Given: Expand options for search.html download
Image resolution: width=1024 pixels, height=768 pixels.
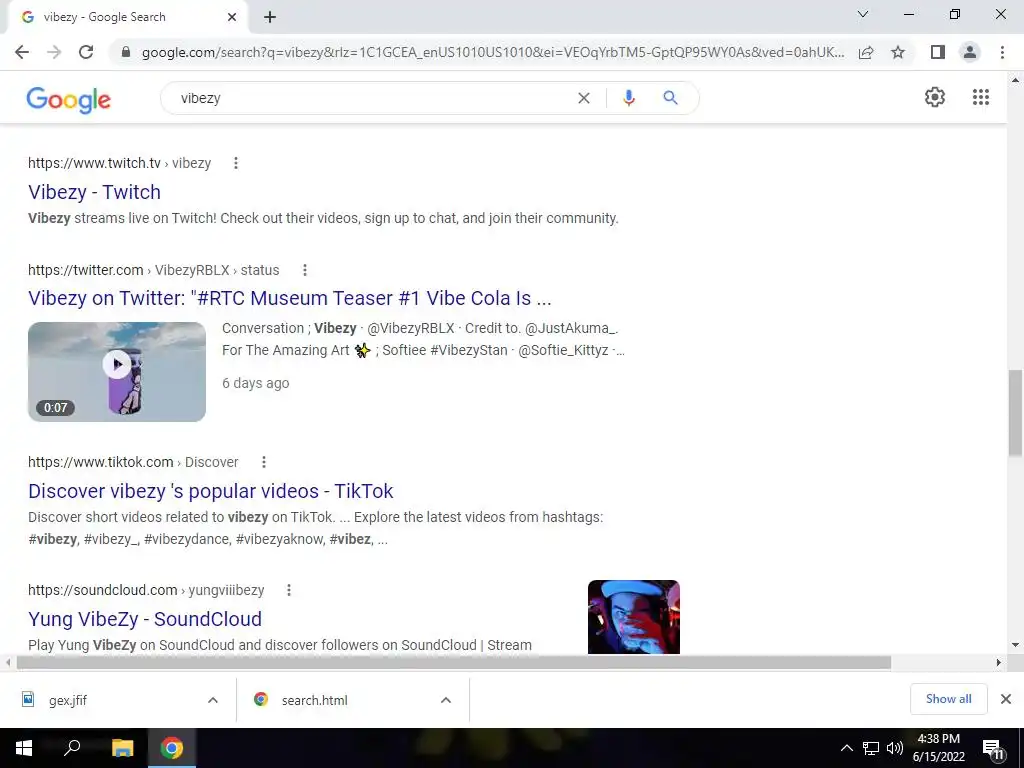Looking at the screenshot, I should tap(446, 700).
